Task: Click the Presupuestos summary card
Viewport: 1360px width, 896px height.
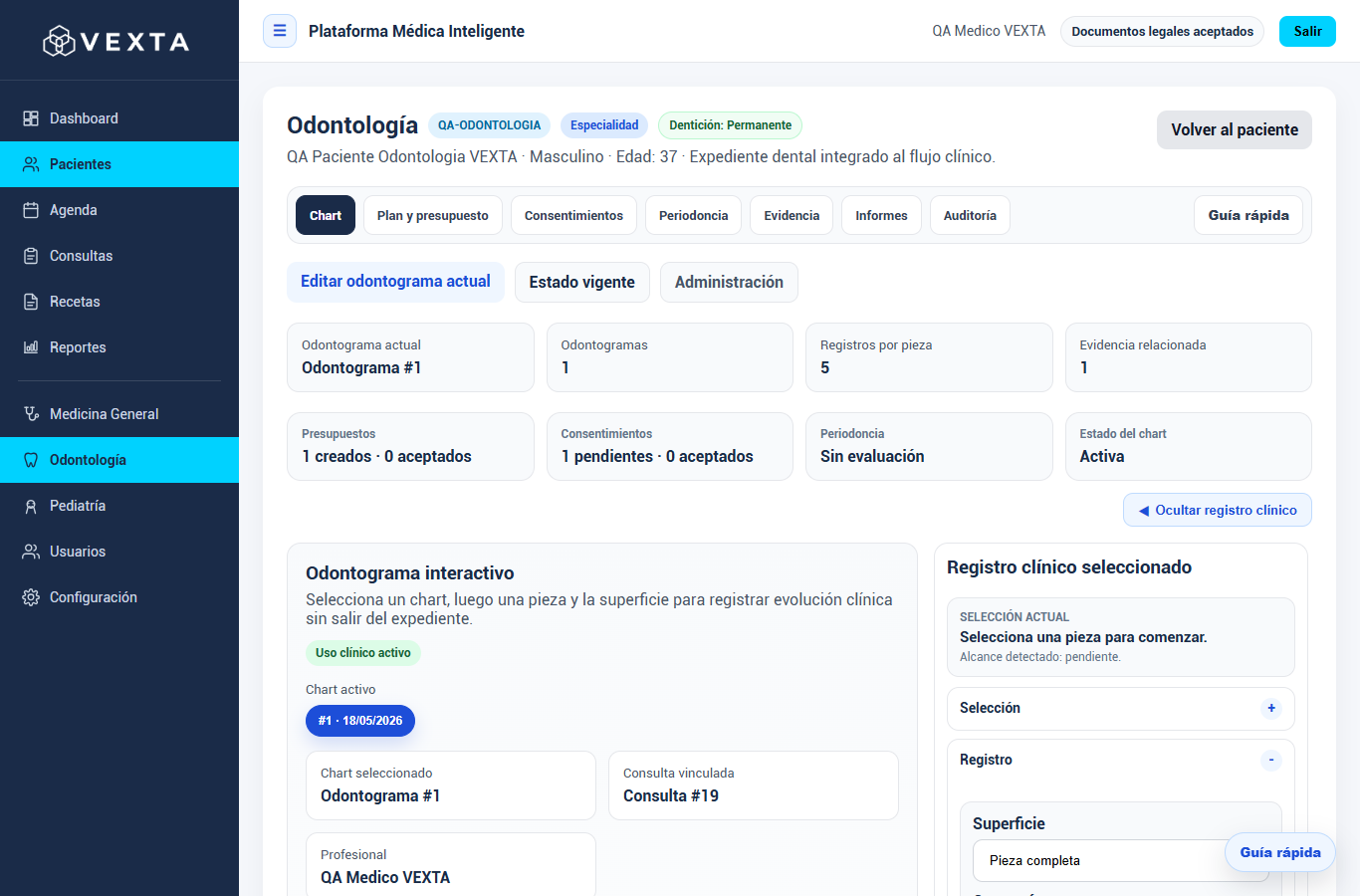Action: tap(410, 446)
